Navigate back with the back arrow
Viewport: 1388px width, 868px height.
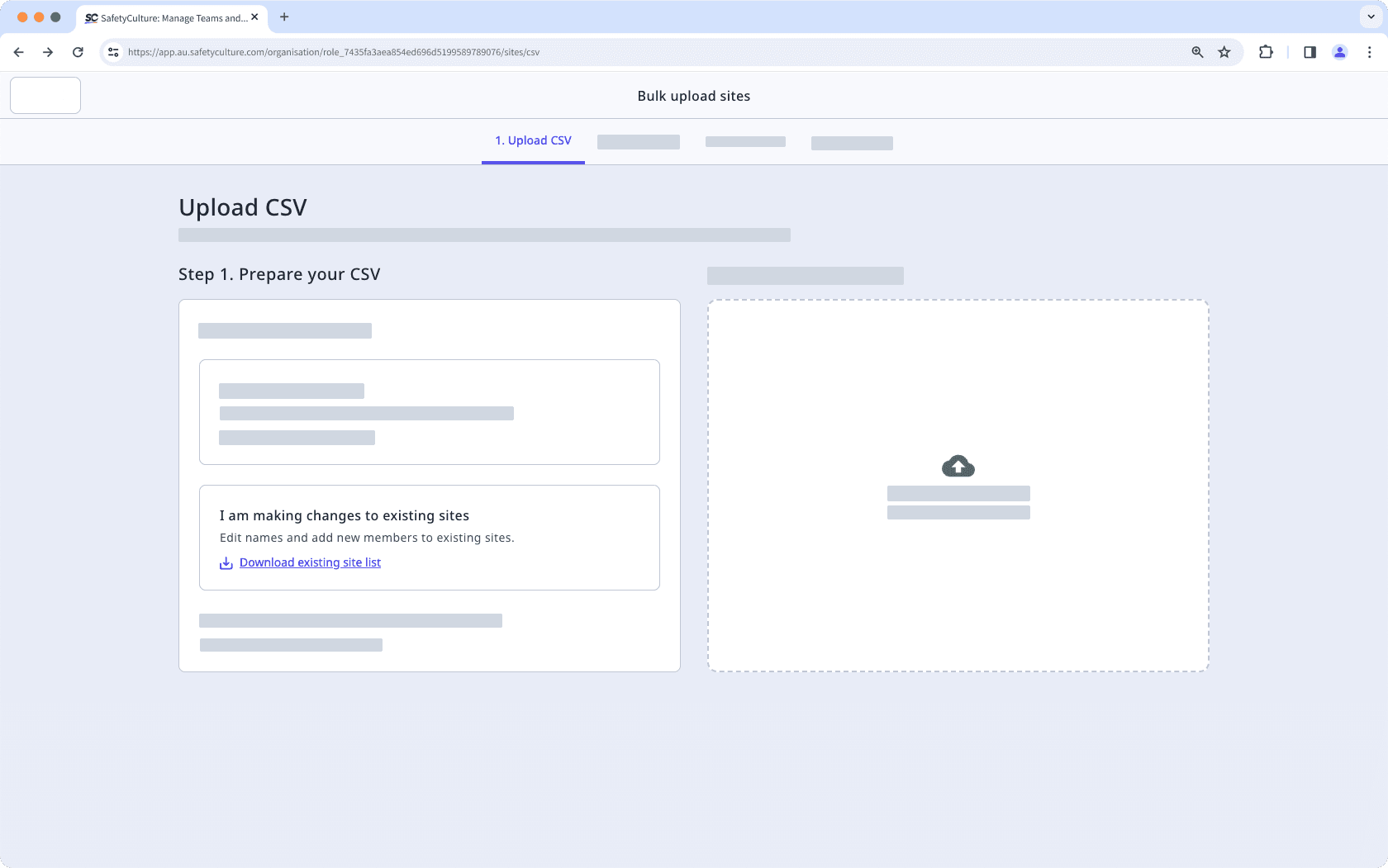pos(18,51)
